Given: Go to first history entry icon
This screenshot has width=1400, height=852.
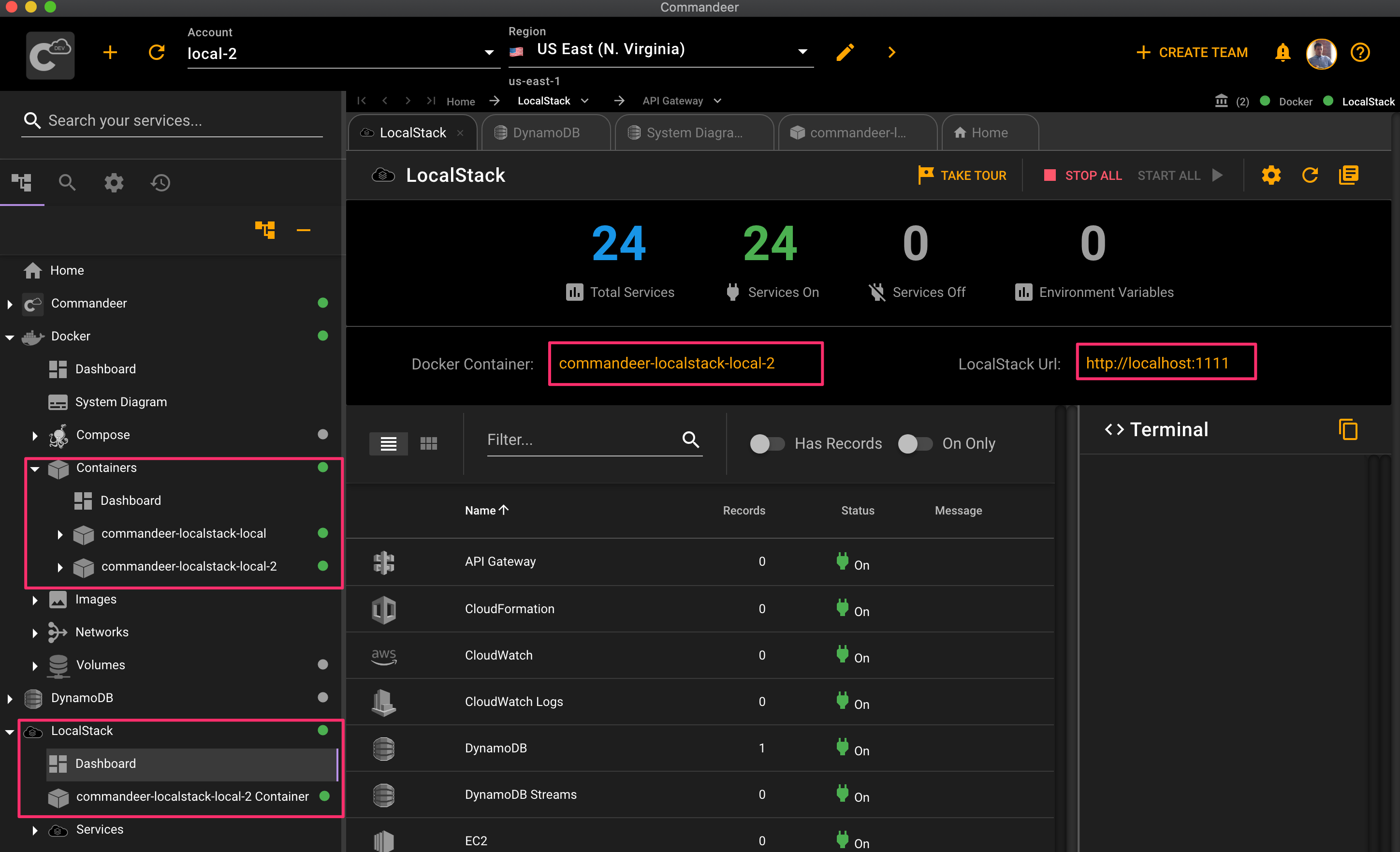Looking at the screenshot, I should coord(362,101).
